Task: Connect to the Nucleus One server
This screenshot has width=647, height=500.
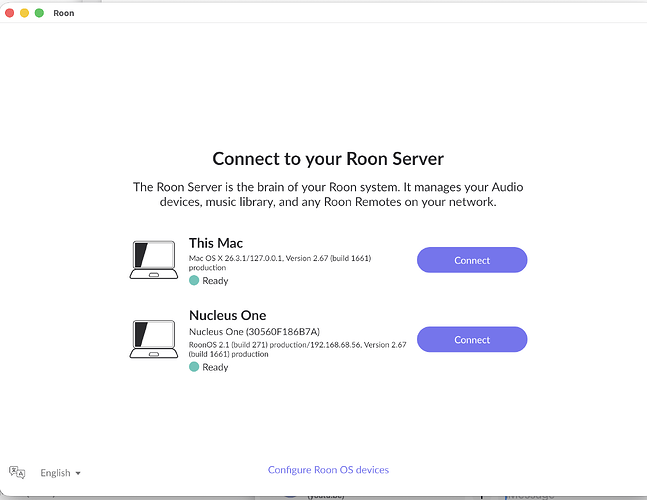Action: tap(472, 340)
